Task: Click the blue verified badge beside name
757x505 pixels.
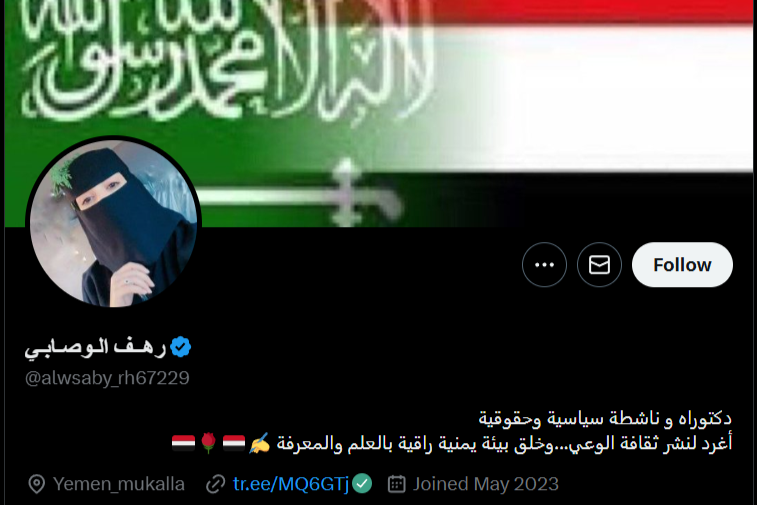Action: [x=181, y=347]
